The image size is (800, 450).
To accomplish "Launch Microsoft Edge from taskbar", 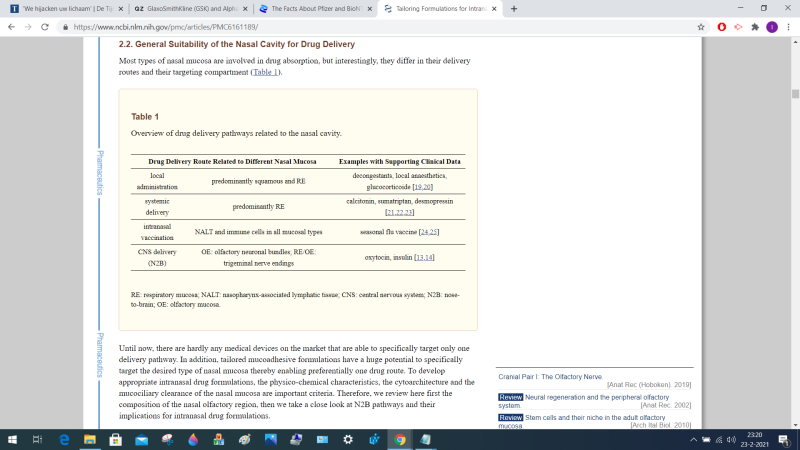I will 64,439.
